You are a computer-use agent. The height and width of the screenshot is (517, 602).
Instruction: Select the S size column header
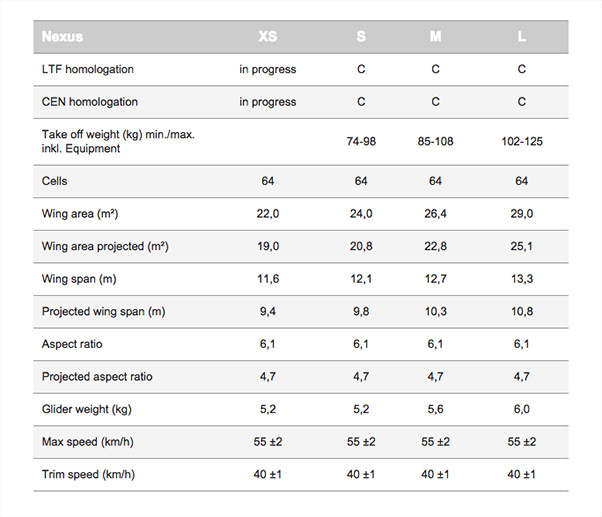click(x=361, y=36)
